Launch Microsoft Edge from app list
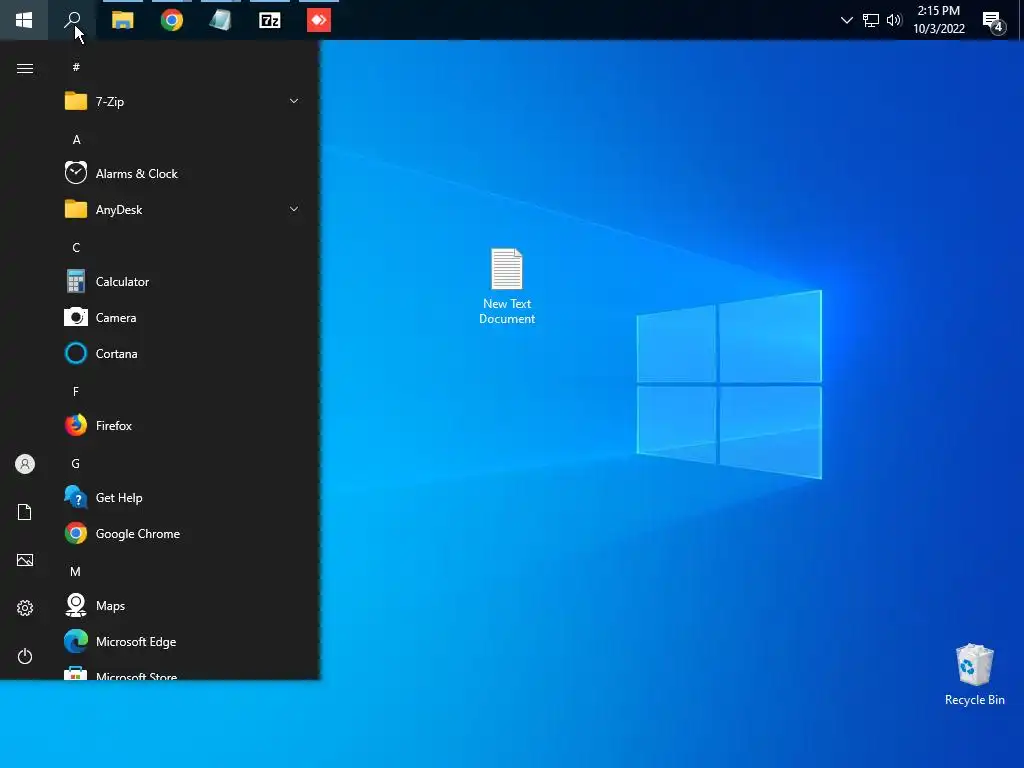The height and width of the screenshot is (768, 1024). point(183,641)
